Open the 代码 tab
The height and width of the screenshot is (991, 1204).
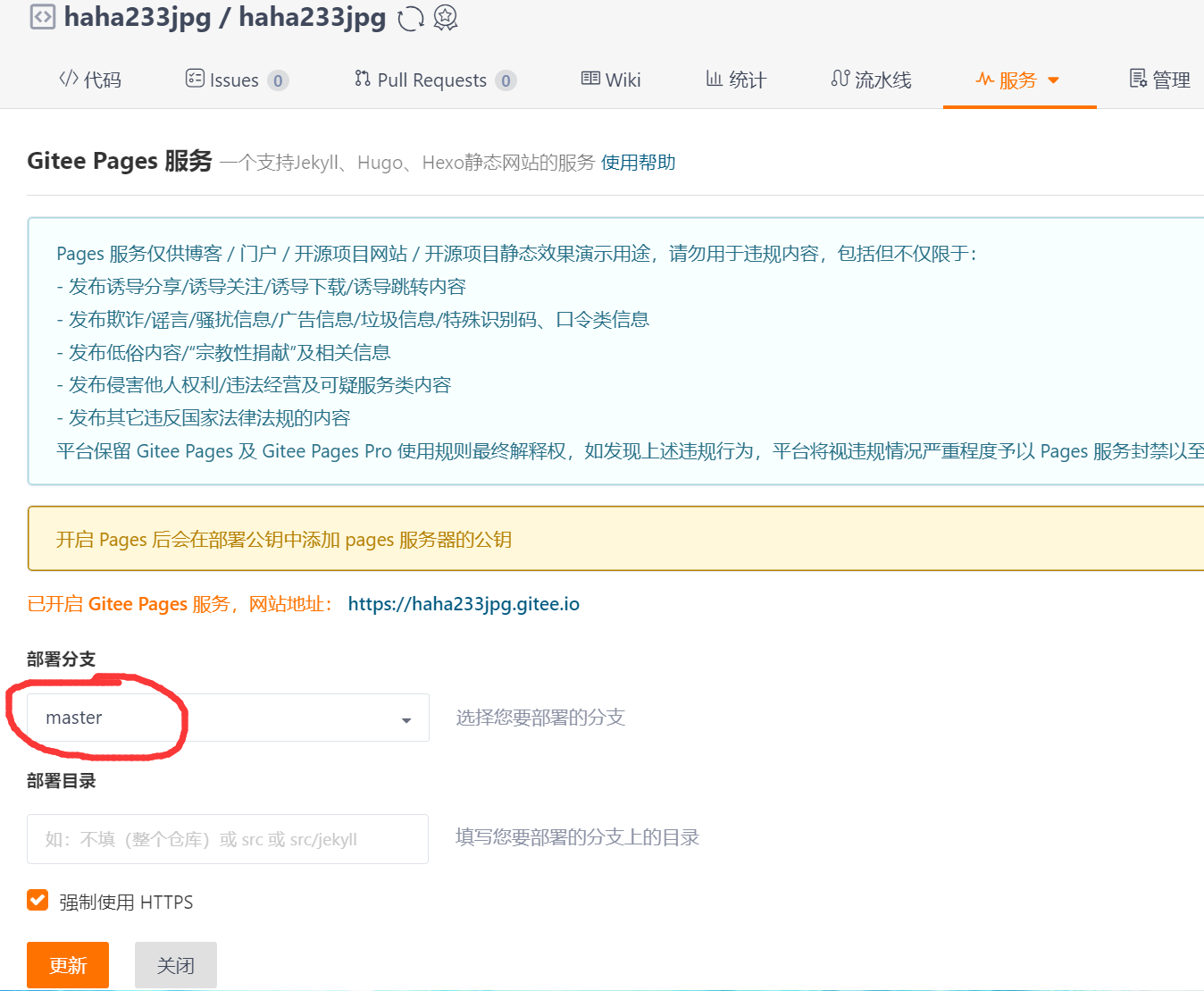point(90,80)
